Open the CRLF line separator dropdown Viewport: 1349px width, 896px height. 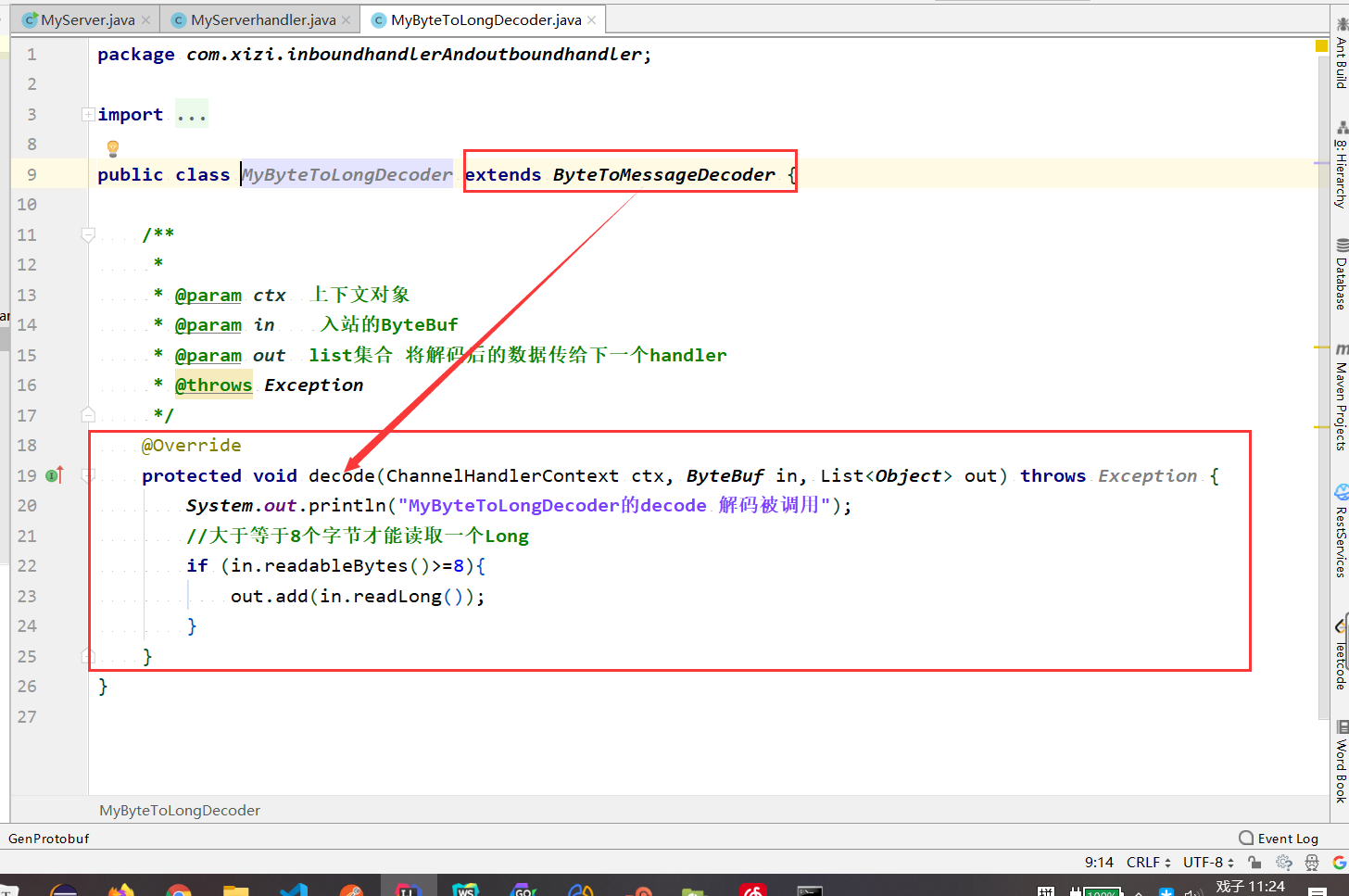point(1149,863)
